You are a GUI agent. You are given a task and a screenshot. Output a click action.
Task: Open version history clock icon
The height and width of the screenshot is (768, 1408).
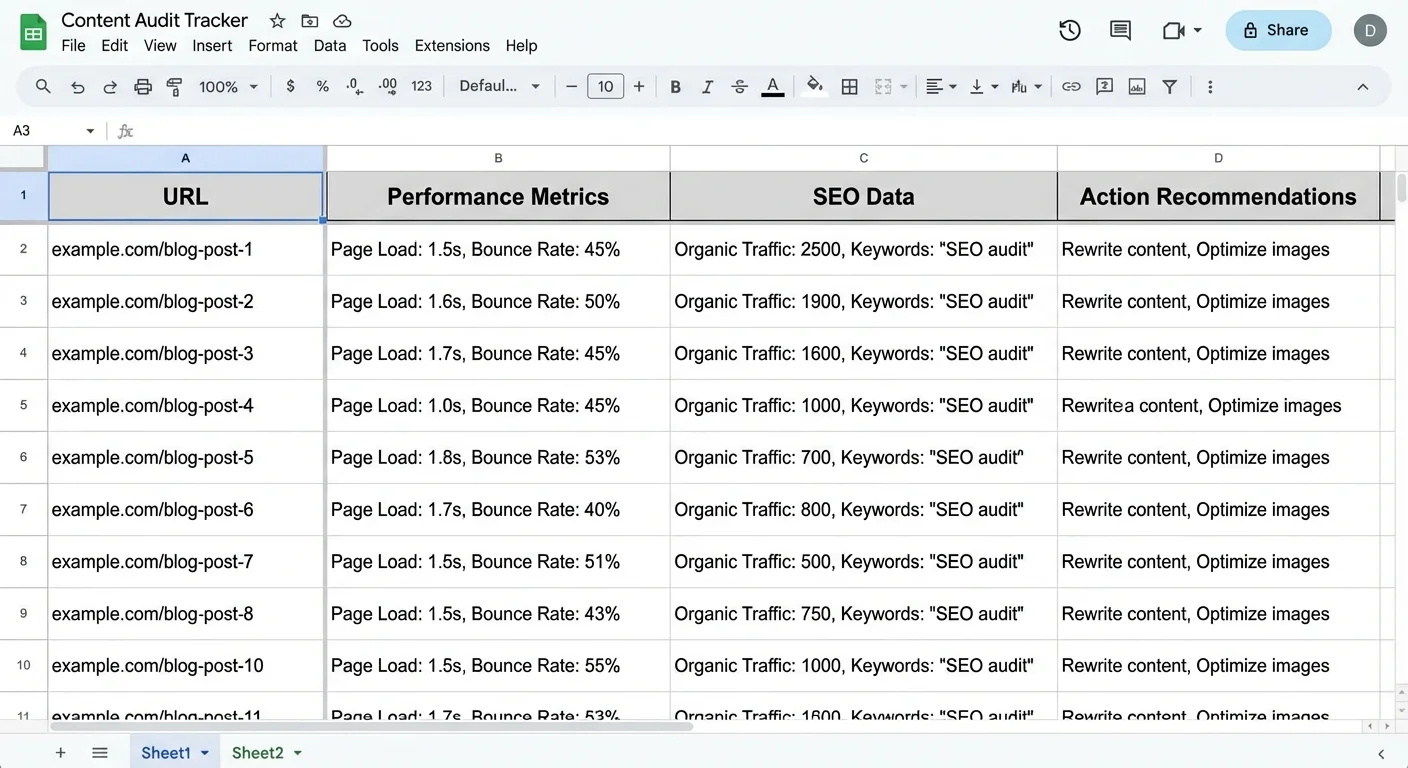[1070, 30]
